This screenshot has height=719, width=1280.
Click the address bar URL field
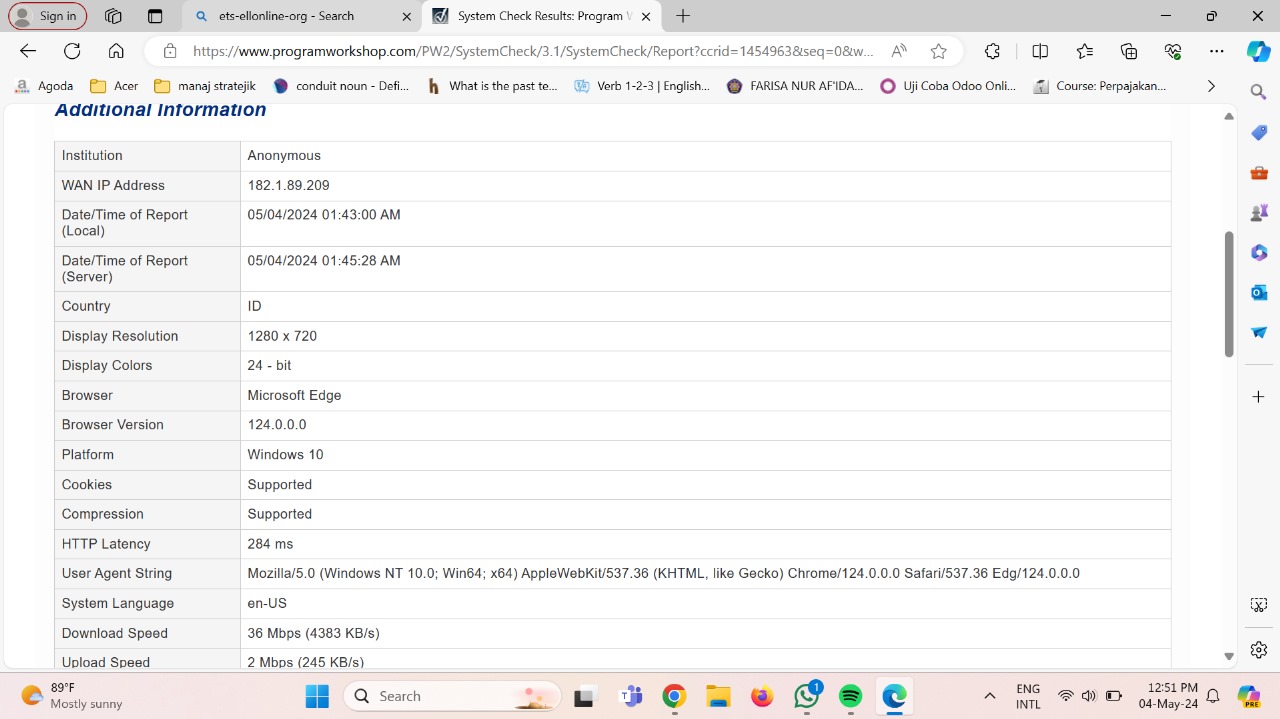(530, 51)
